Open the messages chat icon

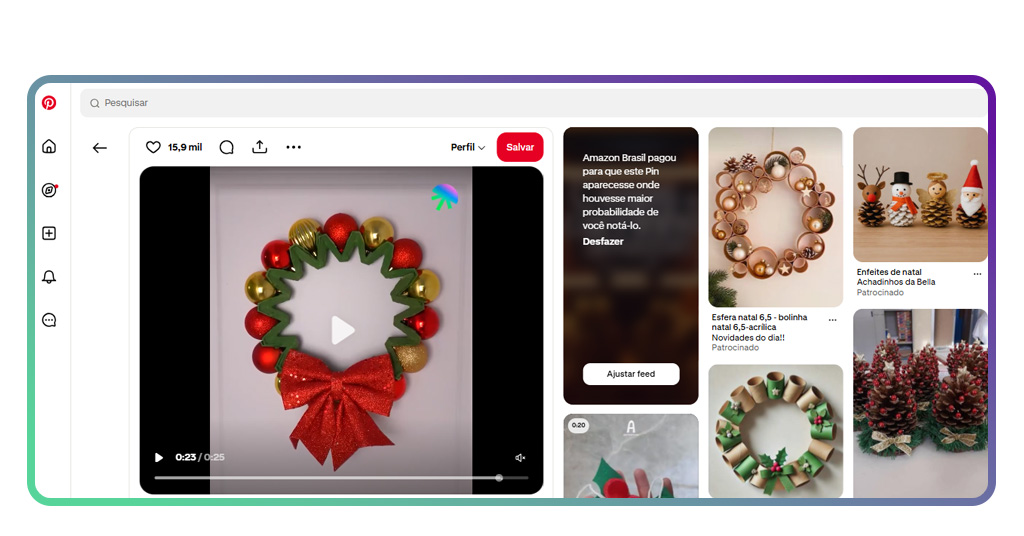[49, 320]
